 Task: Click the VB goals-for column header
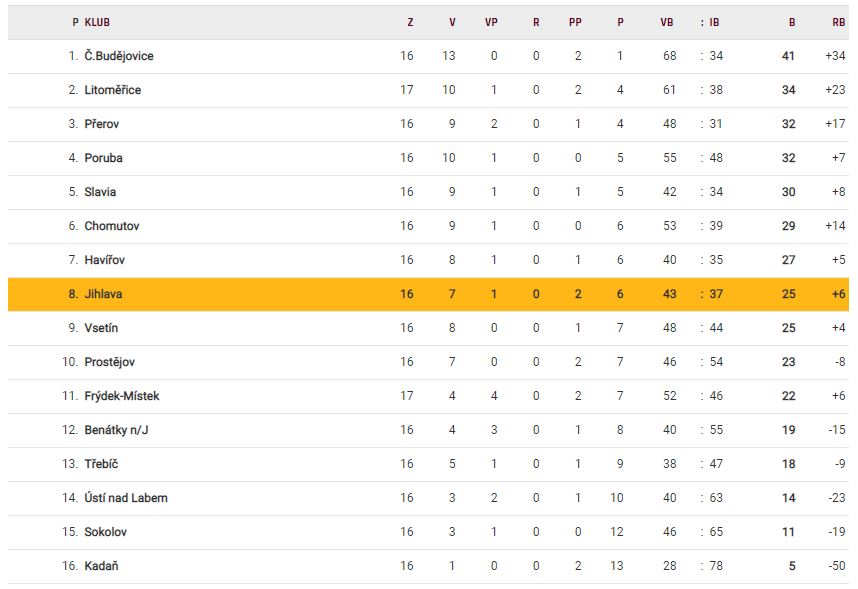pos(667,22)
